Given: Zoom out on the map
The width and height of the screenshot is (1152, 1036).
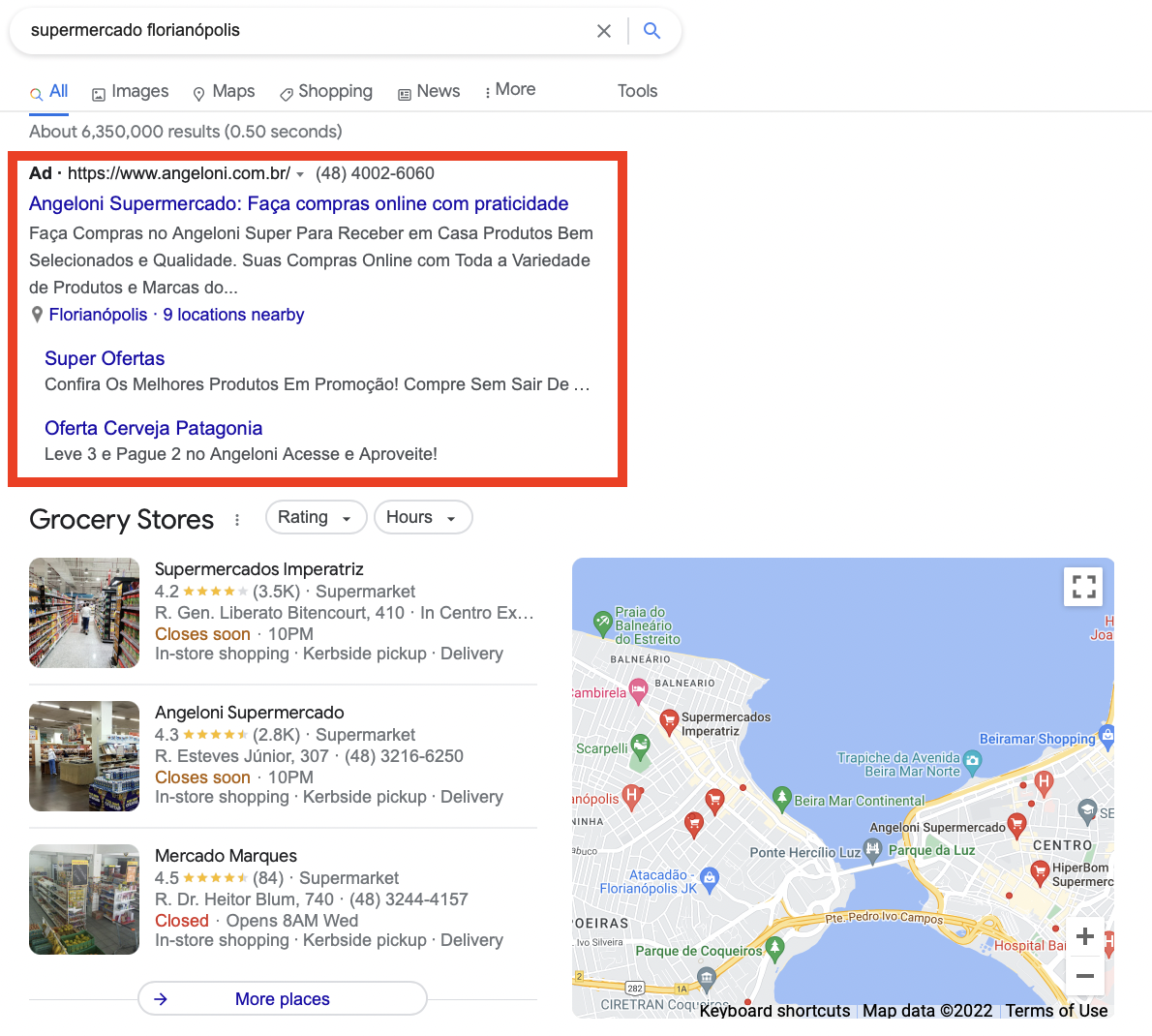Looking at the screenshot, I should click(1084, 976).
